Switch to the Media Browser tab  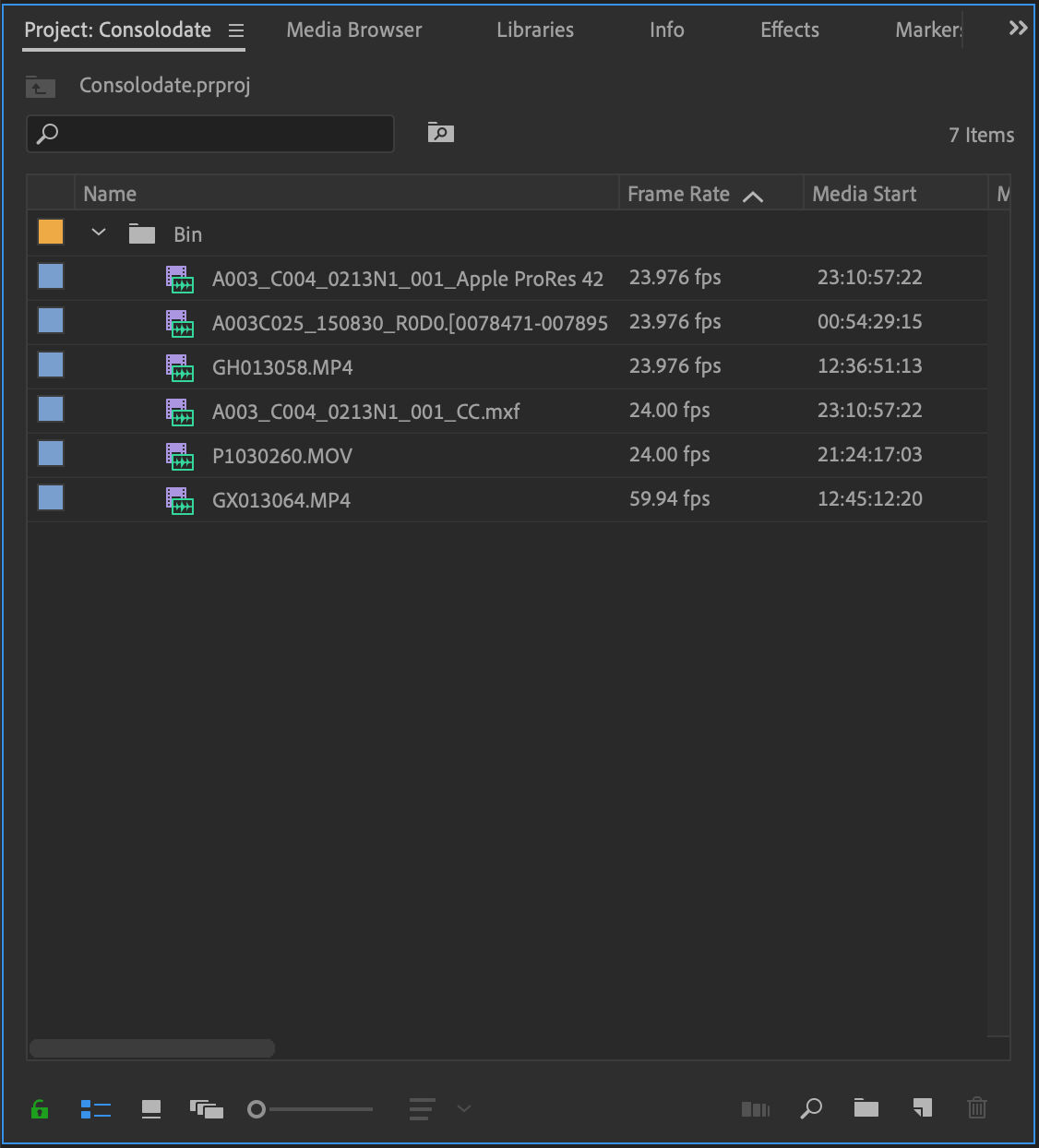tap(353, 29)
